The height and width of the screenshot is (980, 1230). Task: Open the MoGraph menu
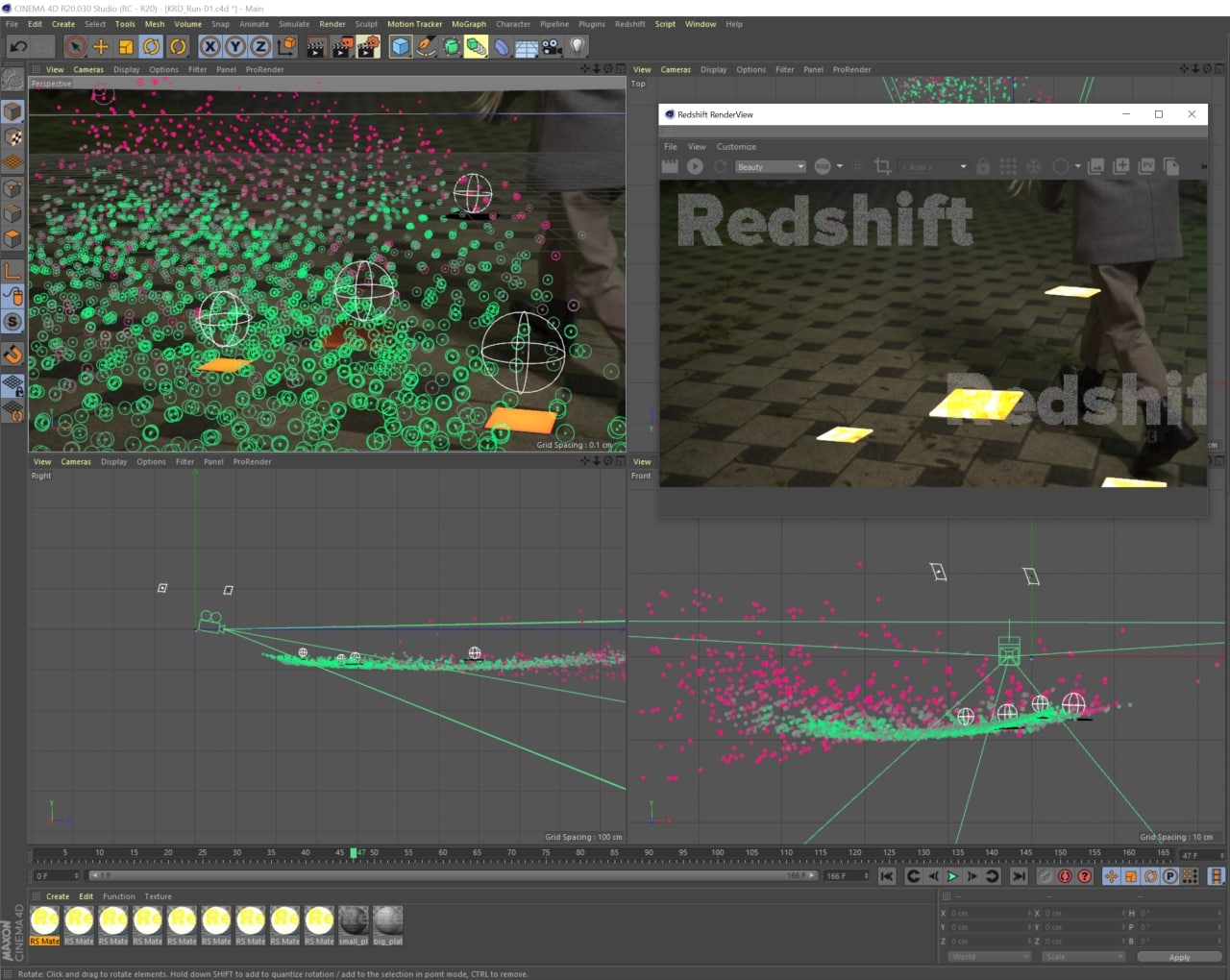(469, 24)
